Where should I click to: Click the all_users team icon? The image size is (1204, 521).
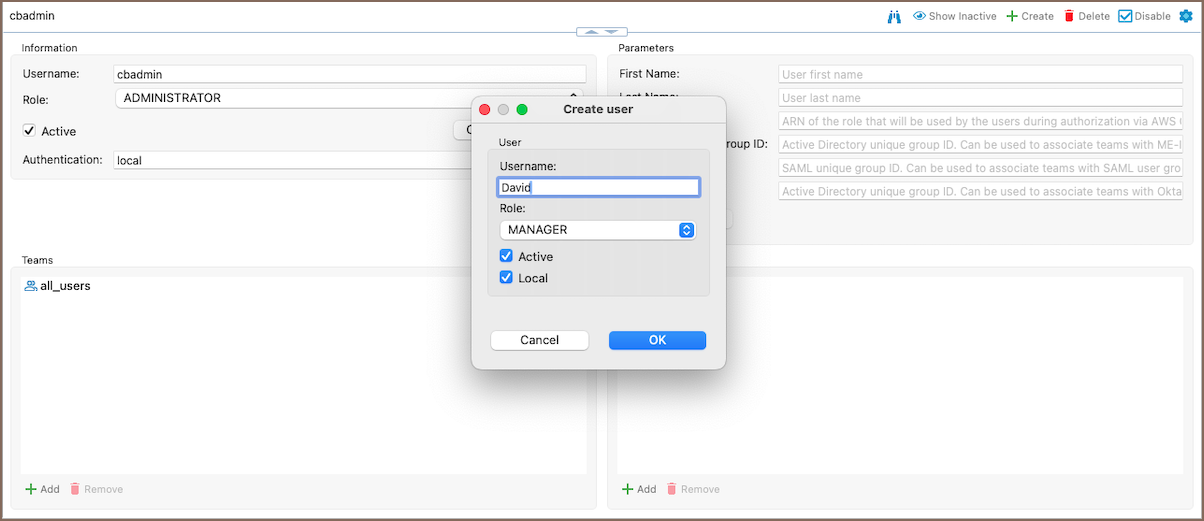coord(30,286)
